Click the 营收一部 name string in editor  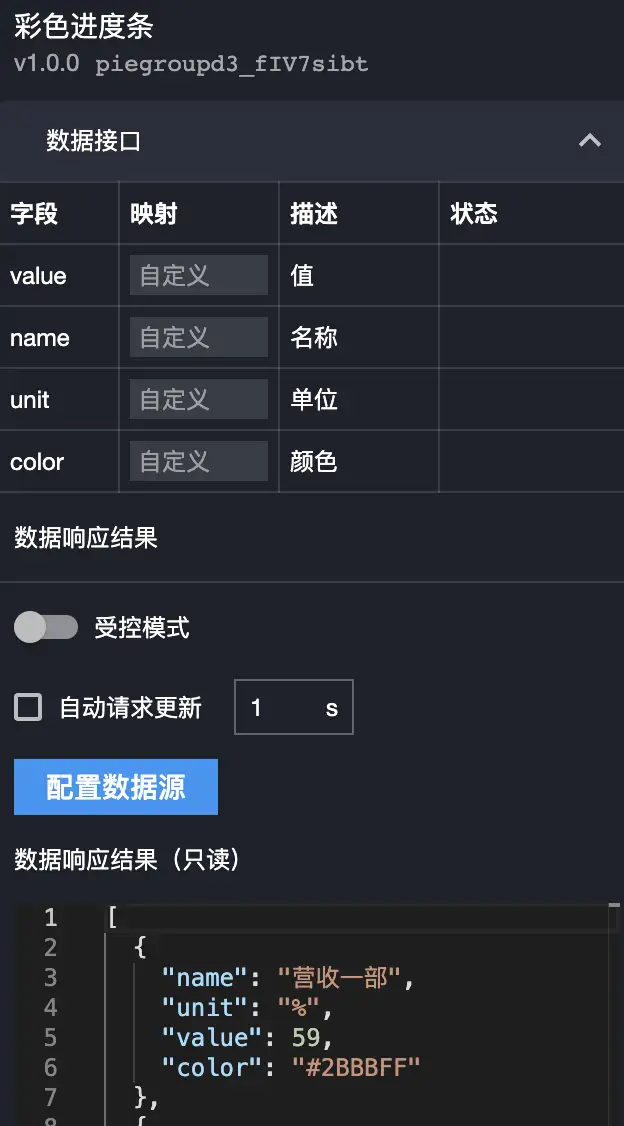click(x=345, y=977)
